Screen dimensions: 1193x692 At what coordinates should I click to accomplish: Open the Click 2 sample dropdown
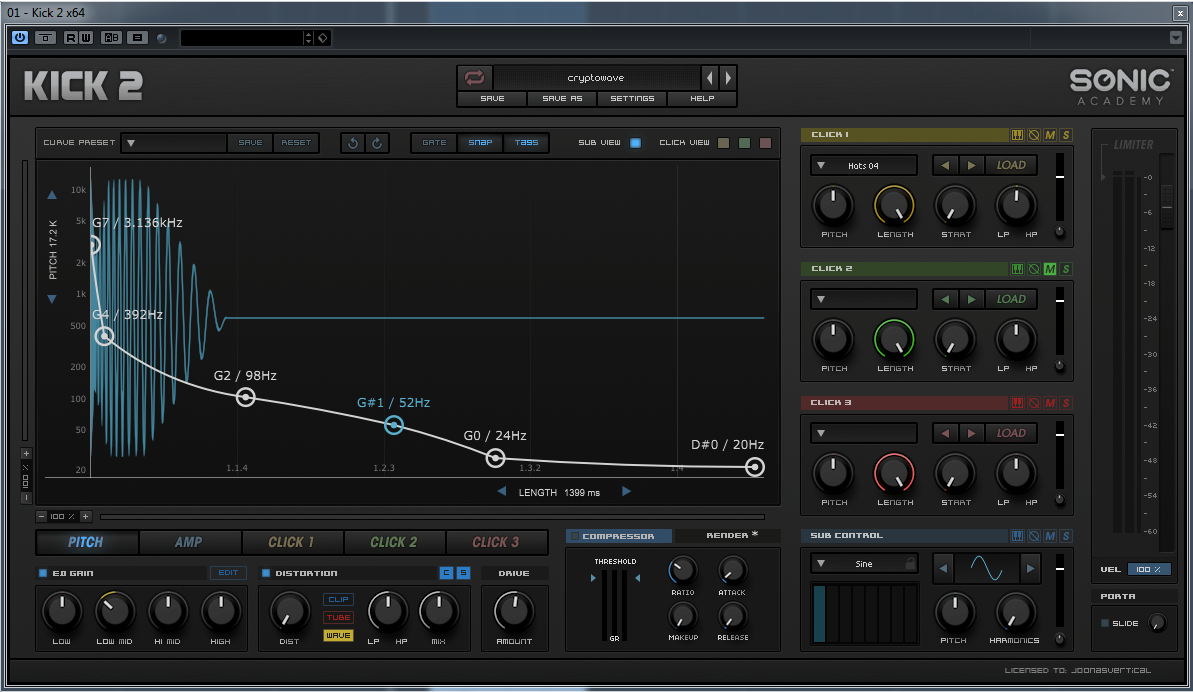pyautogui.click(x=864, y=299)
